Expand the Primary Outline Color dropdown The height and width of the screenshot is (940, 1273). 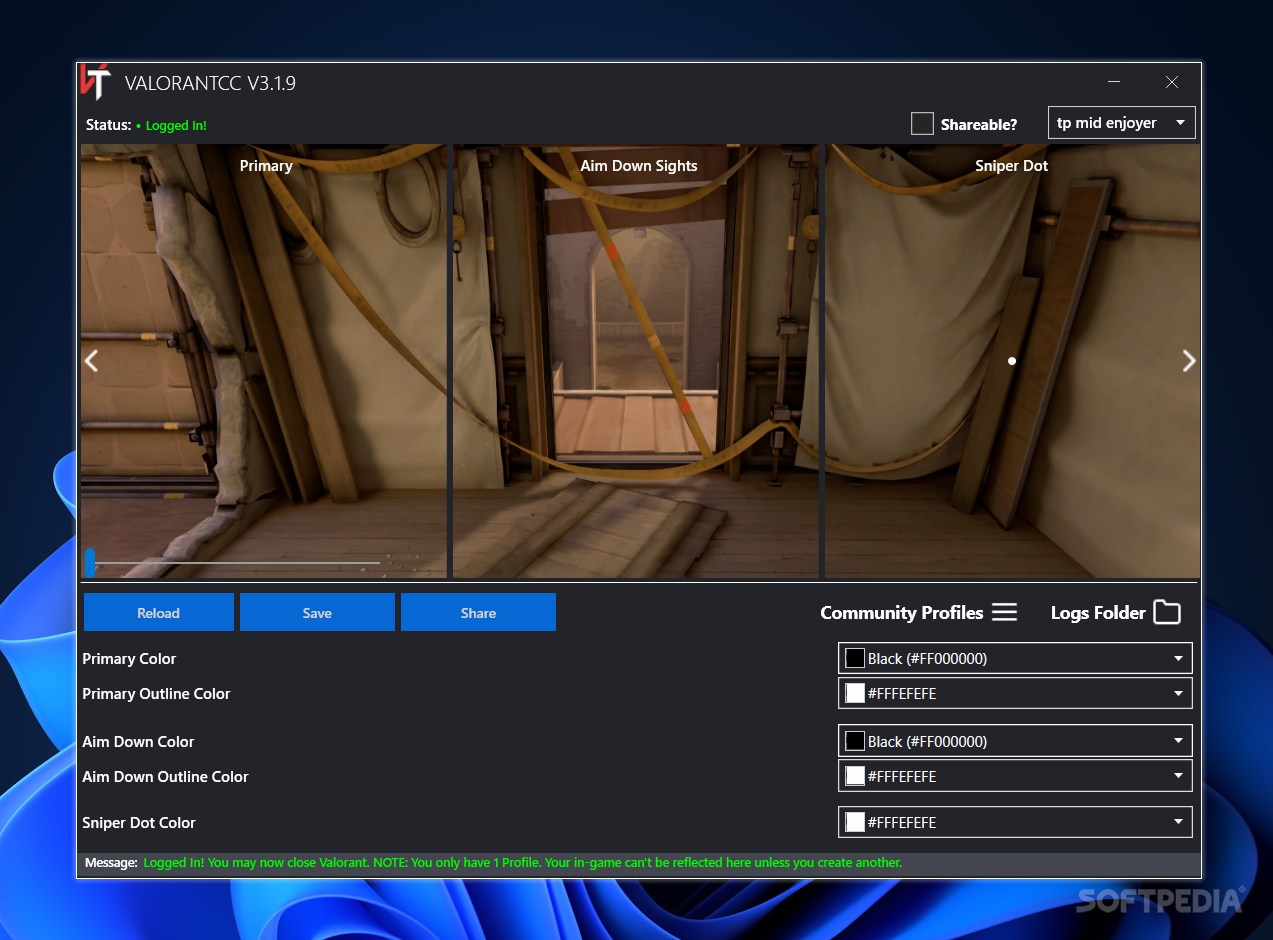(1015, 693)
